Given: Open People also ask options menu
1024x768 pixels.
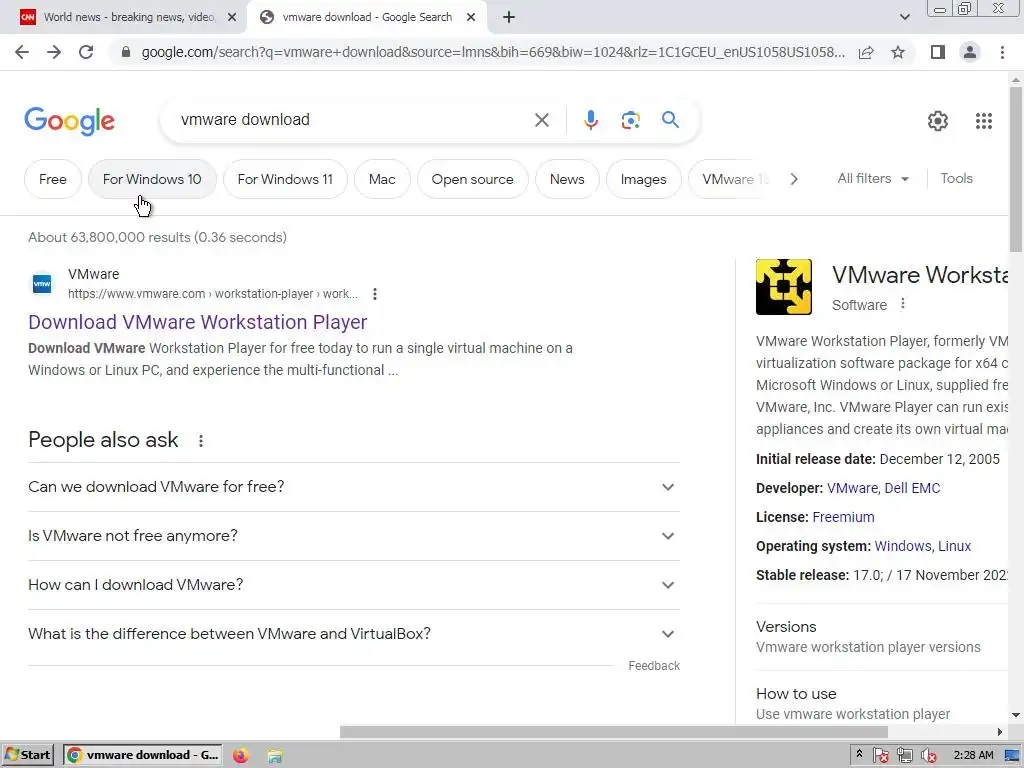Looking at the screenshot, I should (x=201, y=441).
